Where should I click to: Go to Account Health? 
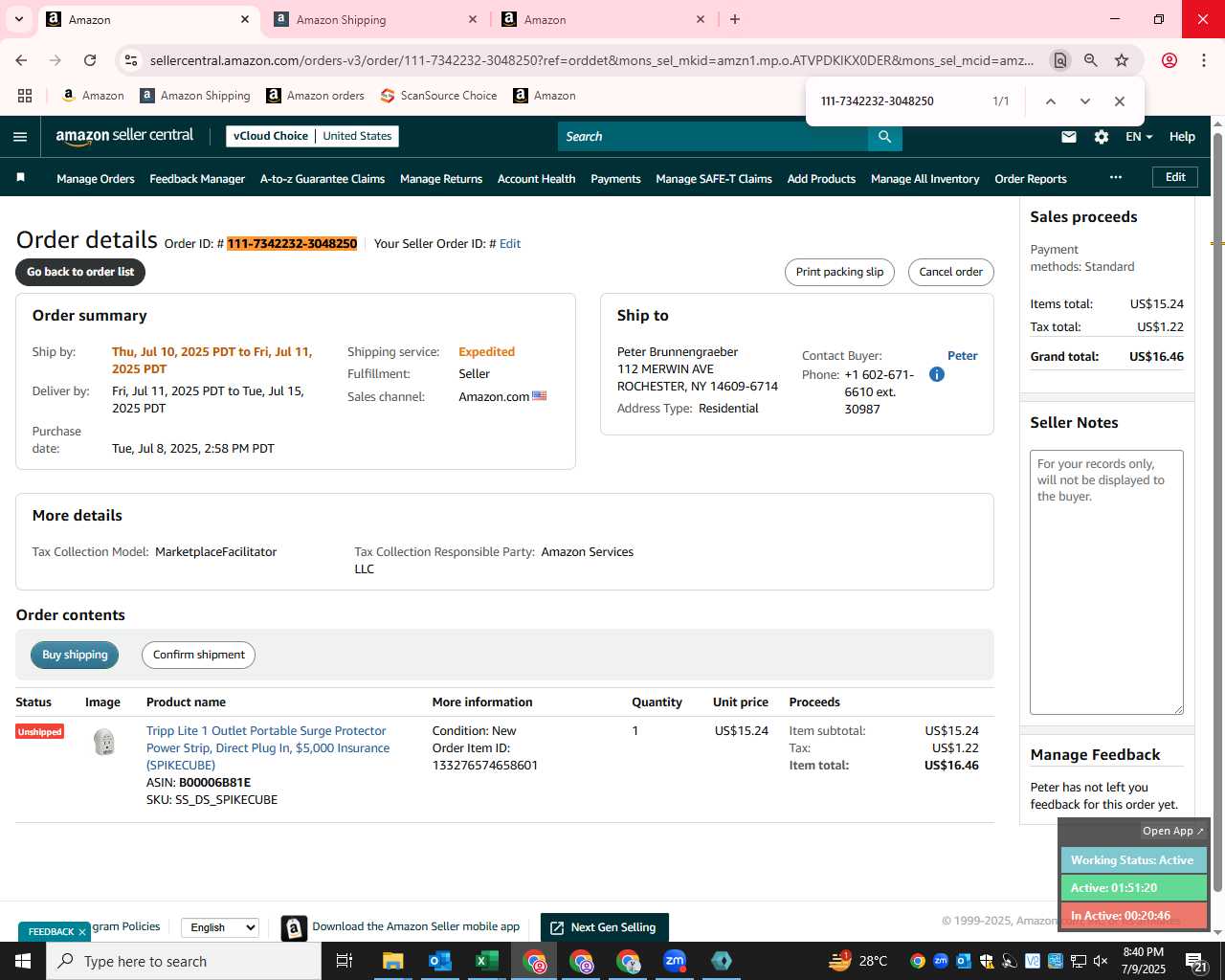(x=537, y=179)
